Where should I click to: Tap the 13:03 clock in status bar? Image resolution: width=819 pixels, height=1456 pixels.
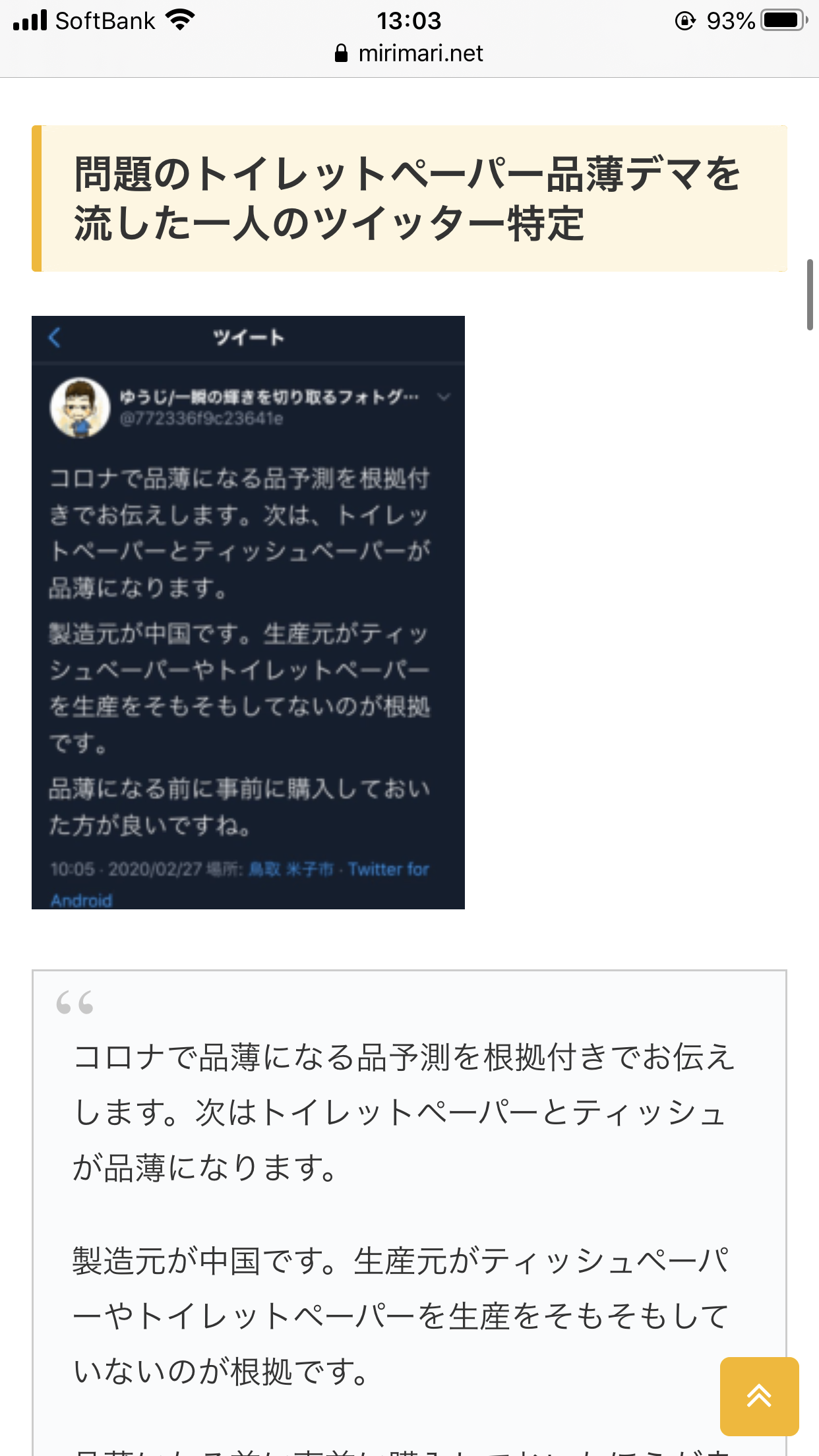click(409, 20)
